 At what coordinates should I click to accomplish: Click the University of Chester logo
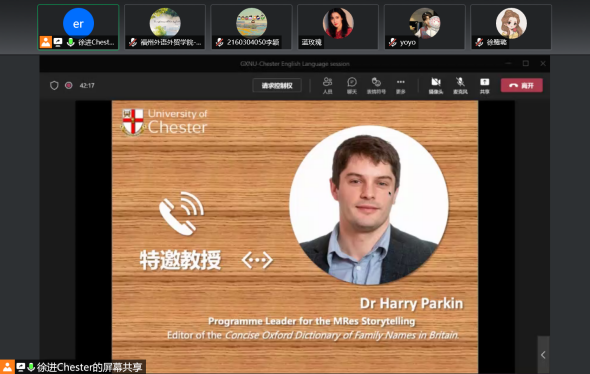click(164, 122)
